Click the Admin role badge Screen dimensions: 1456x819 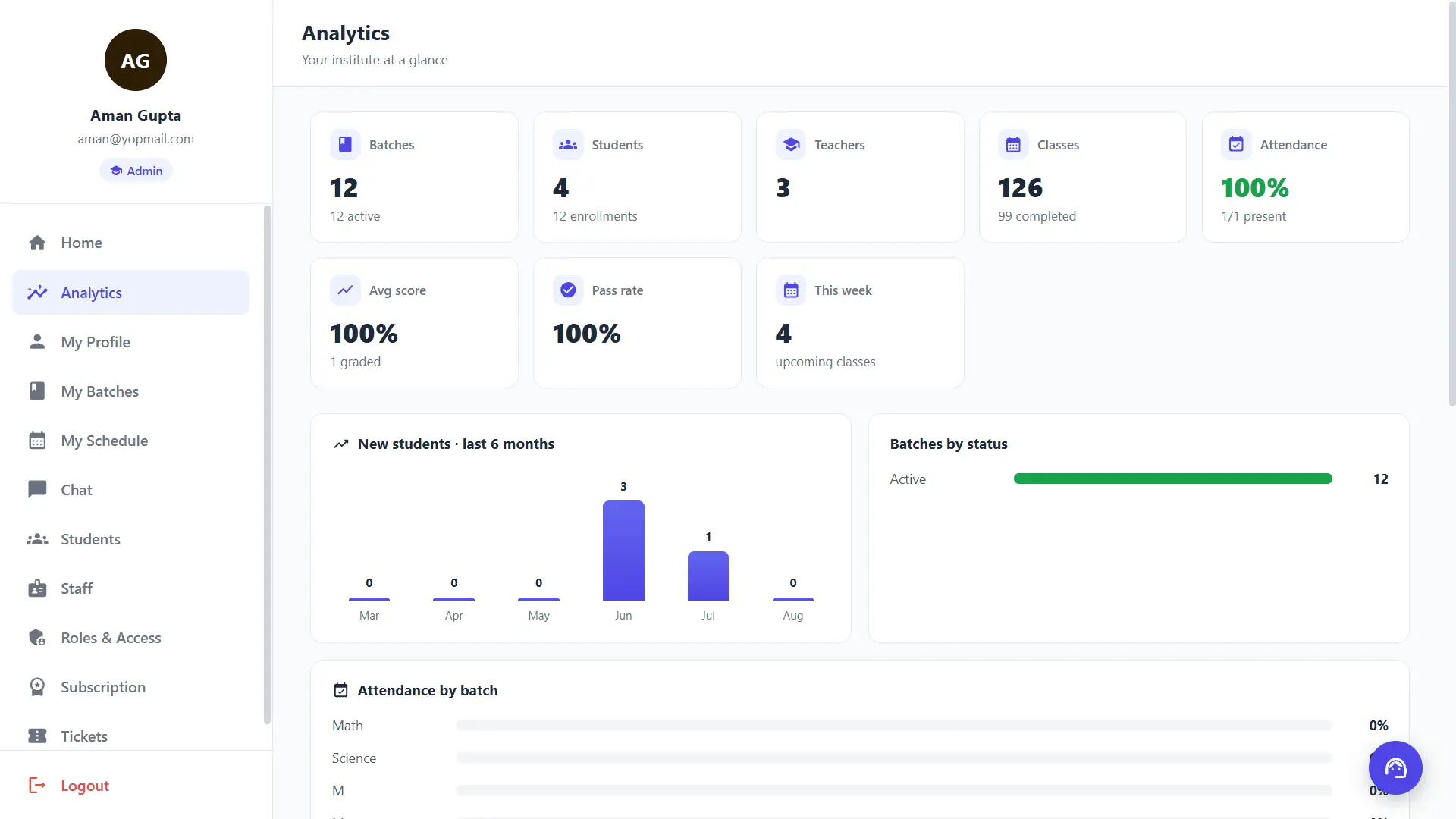pos(136,171)
